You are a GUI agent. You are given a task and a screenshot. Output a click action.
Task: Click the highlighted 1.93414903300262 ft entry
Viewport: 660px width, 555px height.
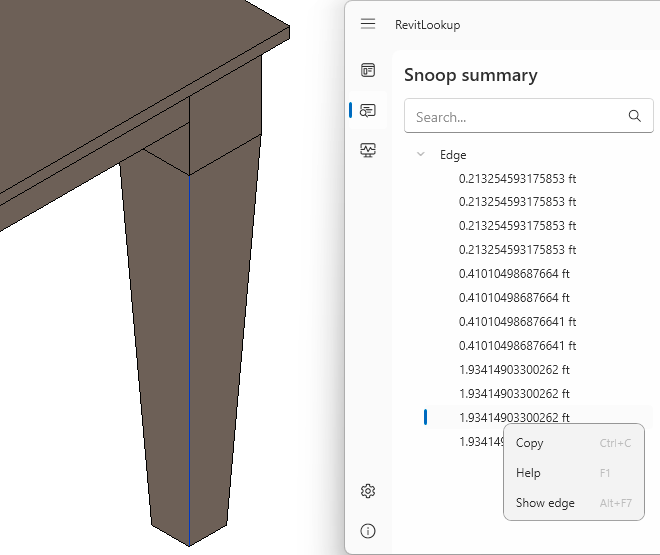click(x=514, y=418)
